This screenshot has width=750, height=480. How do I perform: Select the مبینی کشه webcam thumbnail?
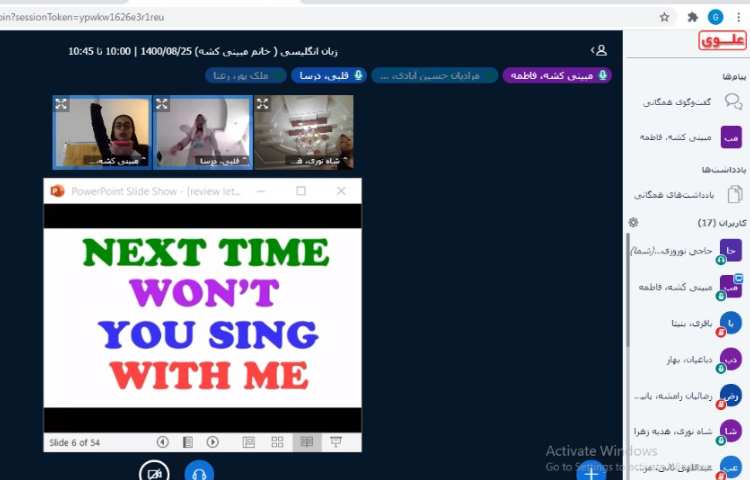[x=102, y=132]
